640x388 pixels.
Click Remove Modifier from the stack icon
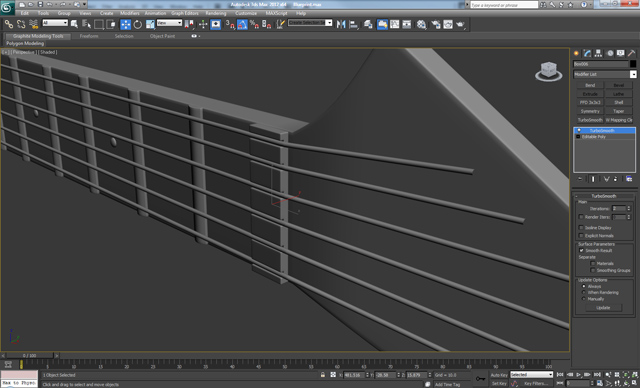click(616, 179)
